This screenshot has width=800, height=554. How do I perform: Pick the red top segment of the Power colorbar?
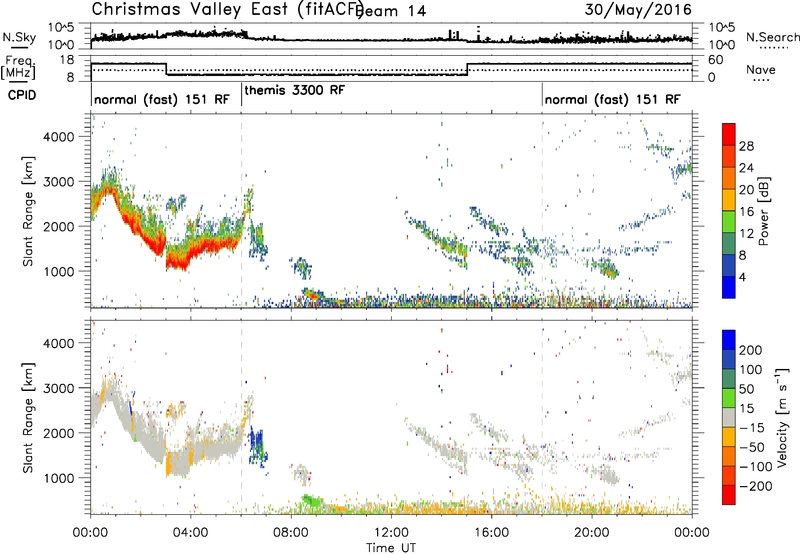729,134
